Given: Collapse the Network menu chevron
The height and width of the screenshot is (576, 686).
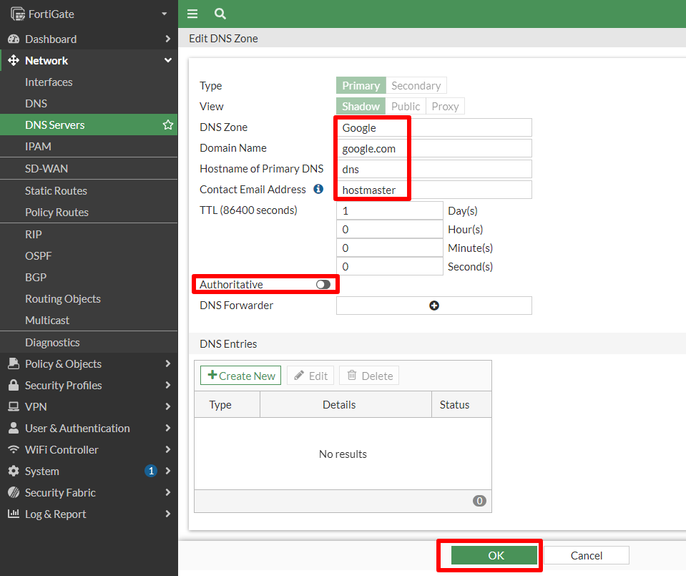Looking at the screenshot, I should 168,60.
